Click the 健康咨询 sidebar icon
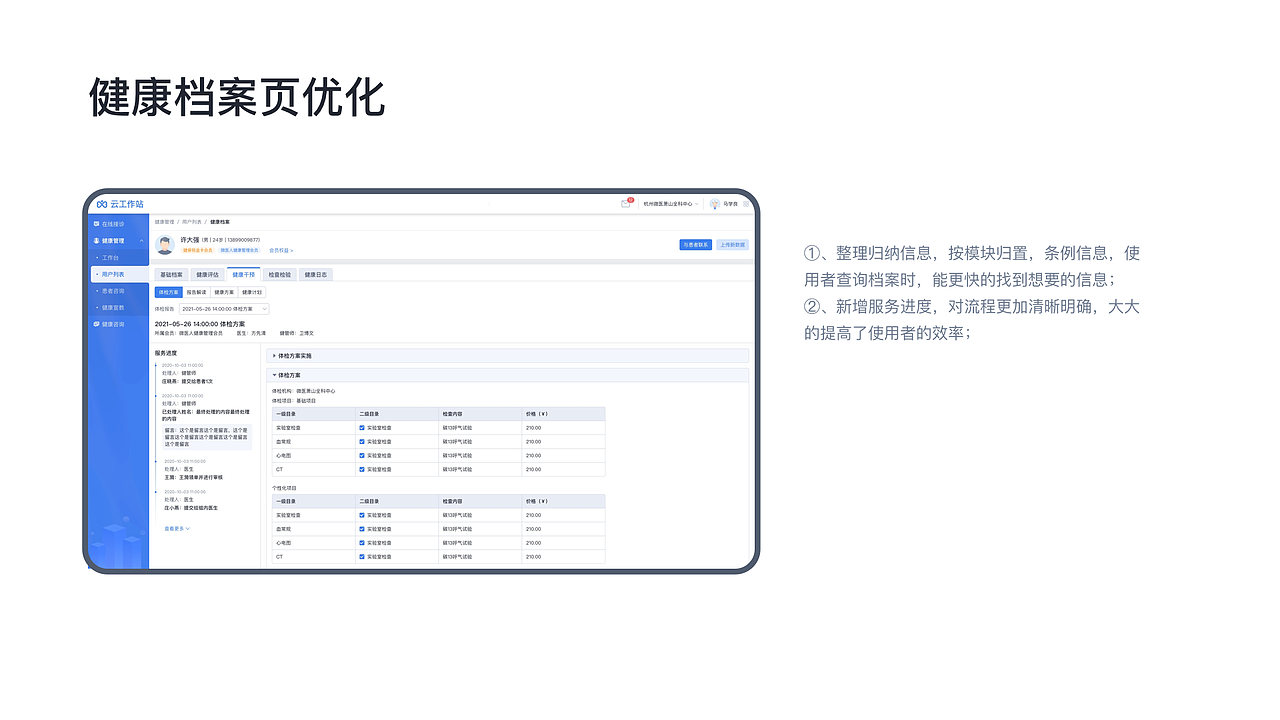This screenshot has height=720, width=1280. 96,324
